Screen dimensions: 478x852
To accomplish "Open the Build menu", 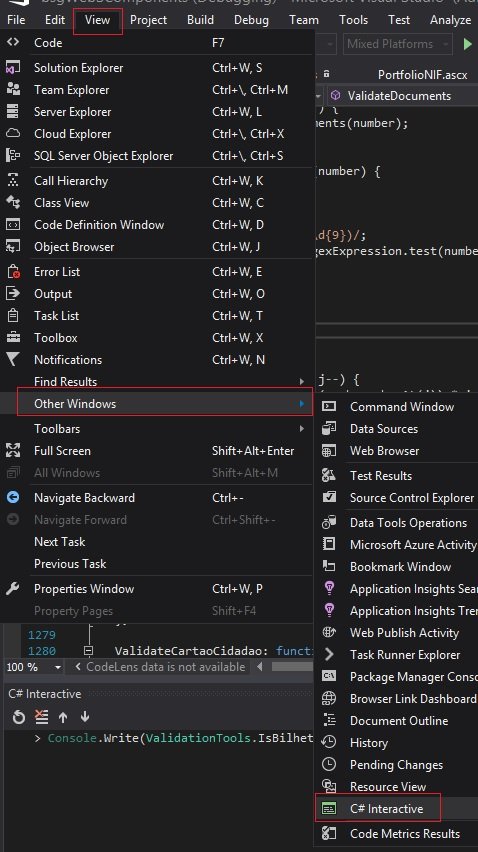I will coord(200,20).
